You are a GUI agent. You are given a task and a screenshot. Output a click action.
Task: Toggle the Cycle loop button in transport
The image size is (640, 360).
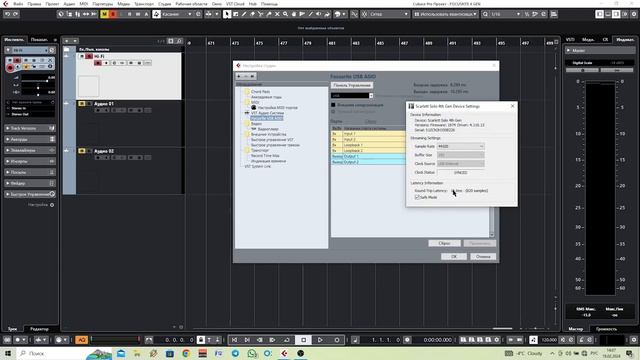(287, 340)
